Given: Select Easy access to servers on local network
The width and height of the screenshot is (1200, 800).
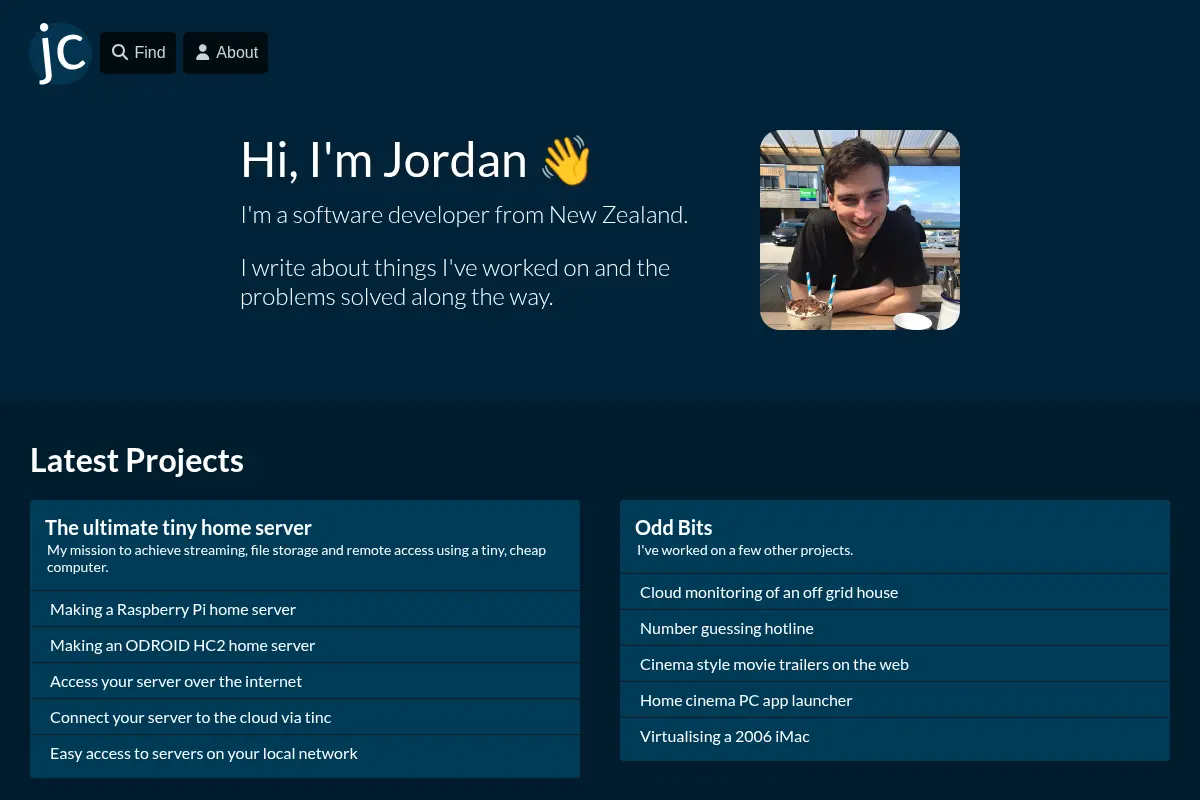Looking at the screenshot, I should click(x=305, y=753).
